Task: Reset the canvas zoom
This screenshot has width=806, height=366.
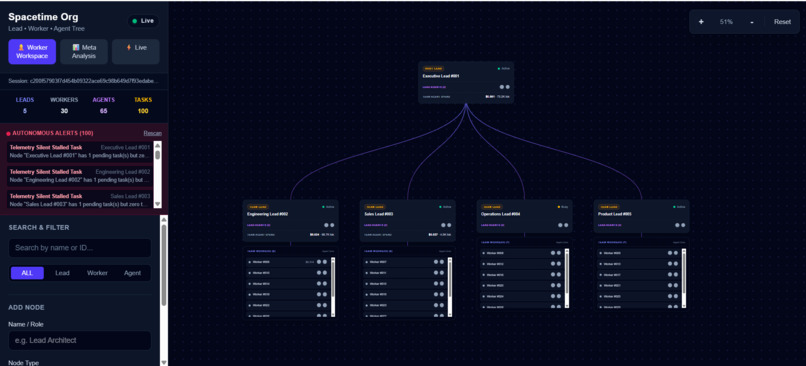Action: click(x=782, y=22)
